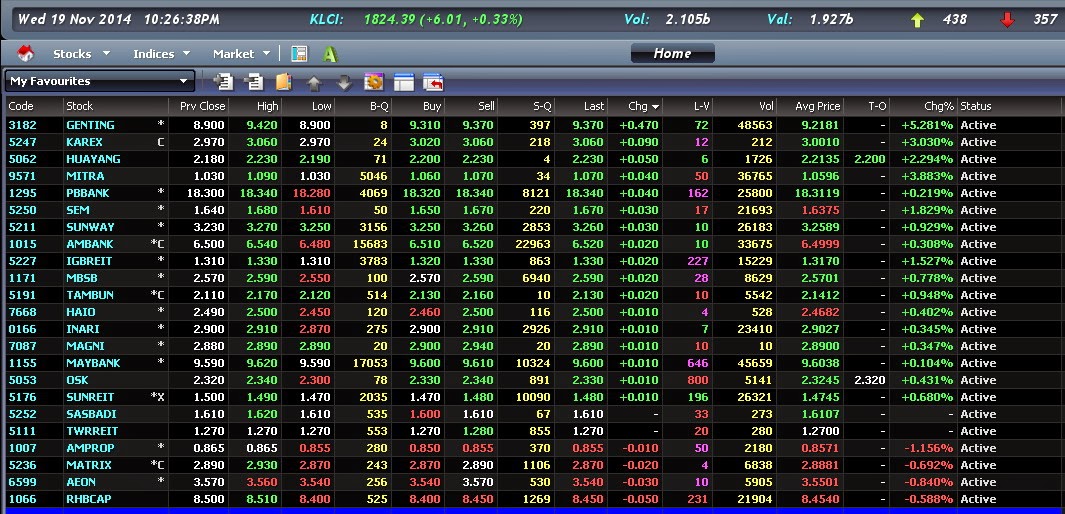Click the Status column header
Viewport: 1065px width, 514px height.
tap(1008, 106)
